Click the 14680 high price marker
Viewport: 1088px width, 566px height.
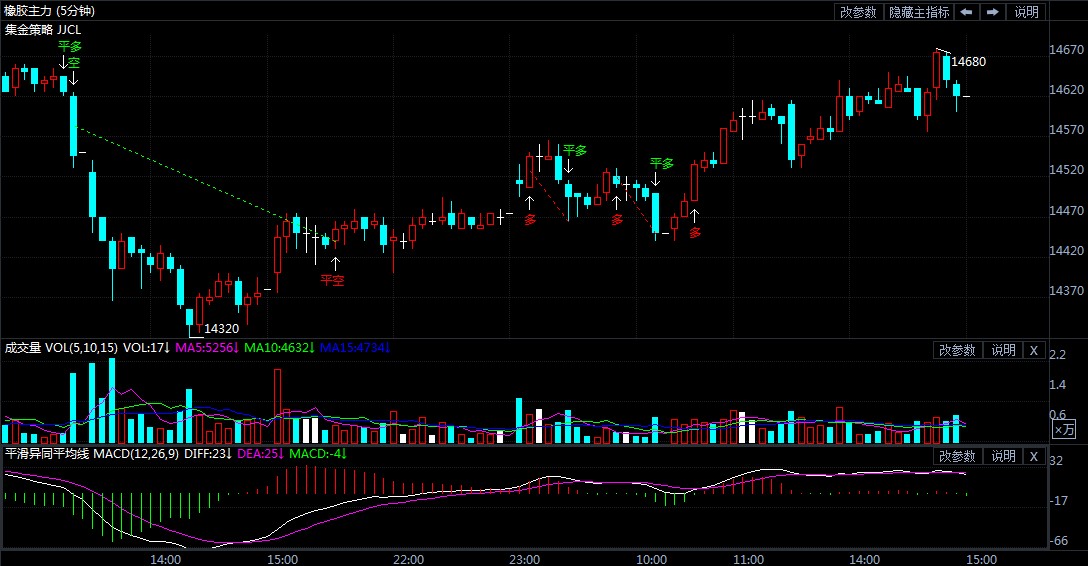coord(968,62)
